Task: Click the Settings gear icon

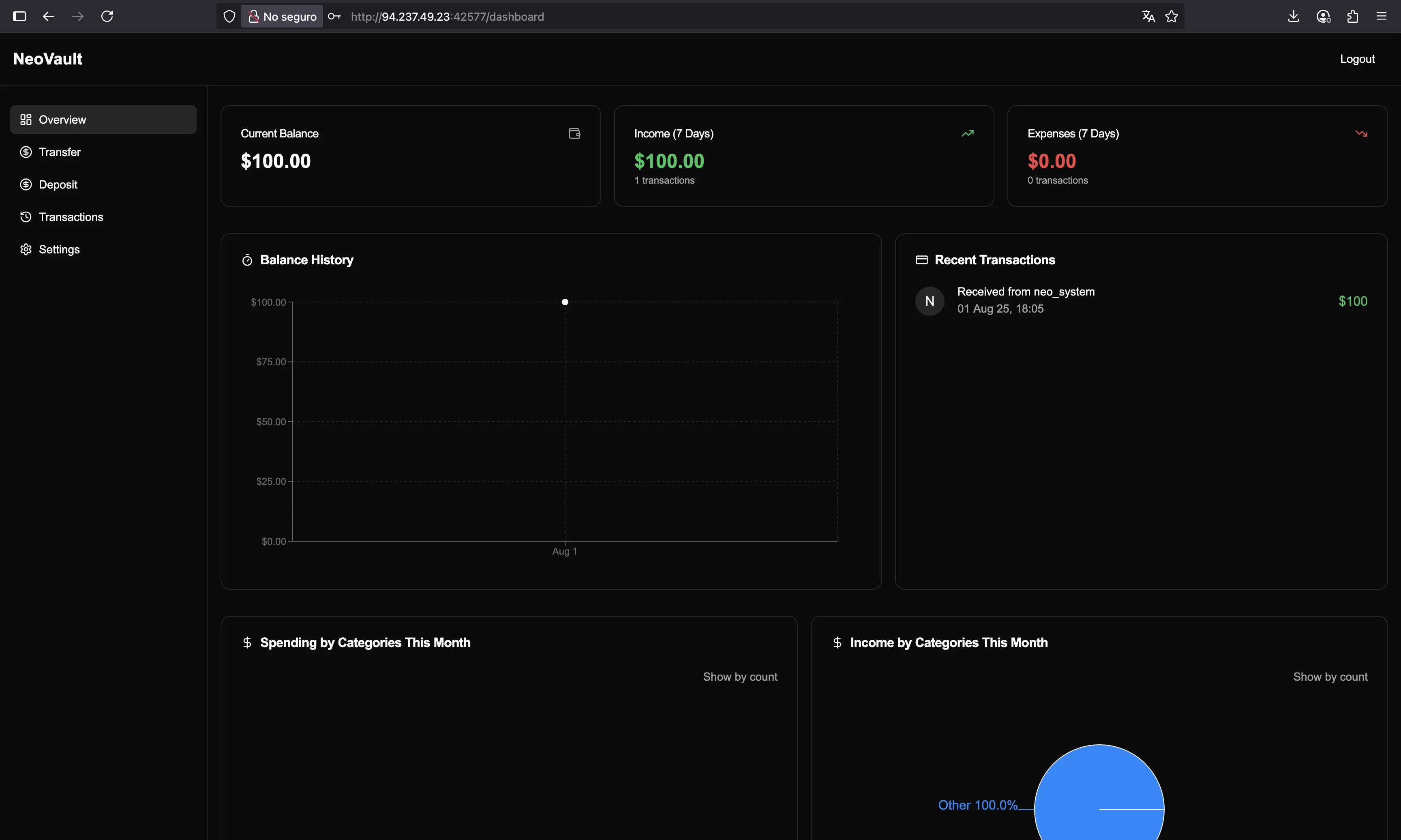Action: pos(26,249)
